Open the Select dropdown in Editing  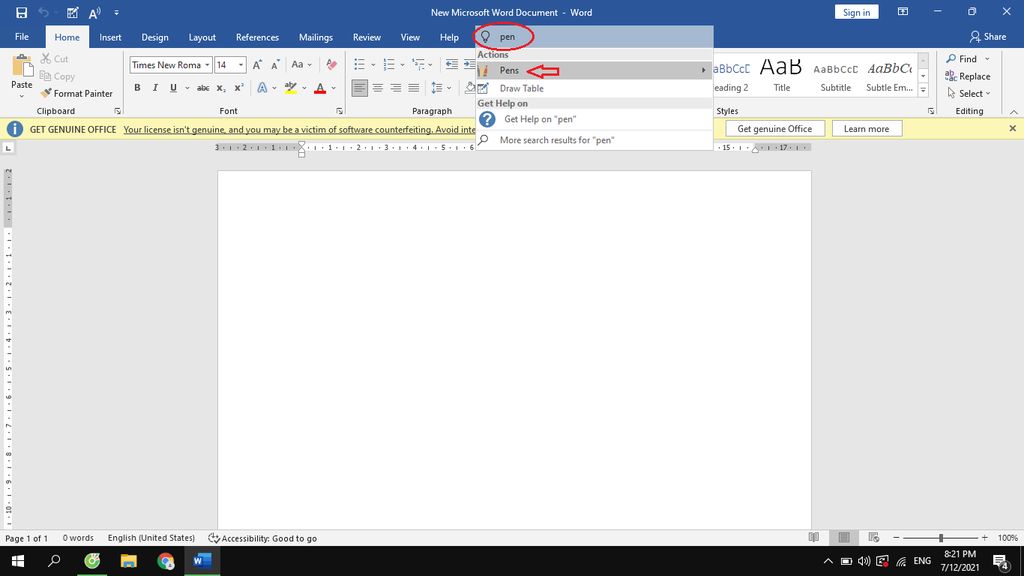tap(969, 93)
